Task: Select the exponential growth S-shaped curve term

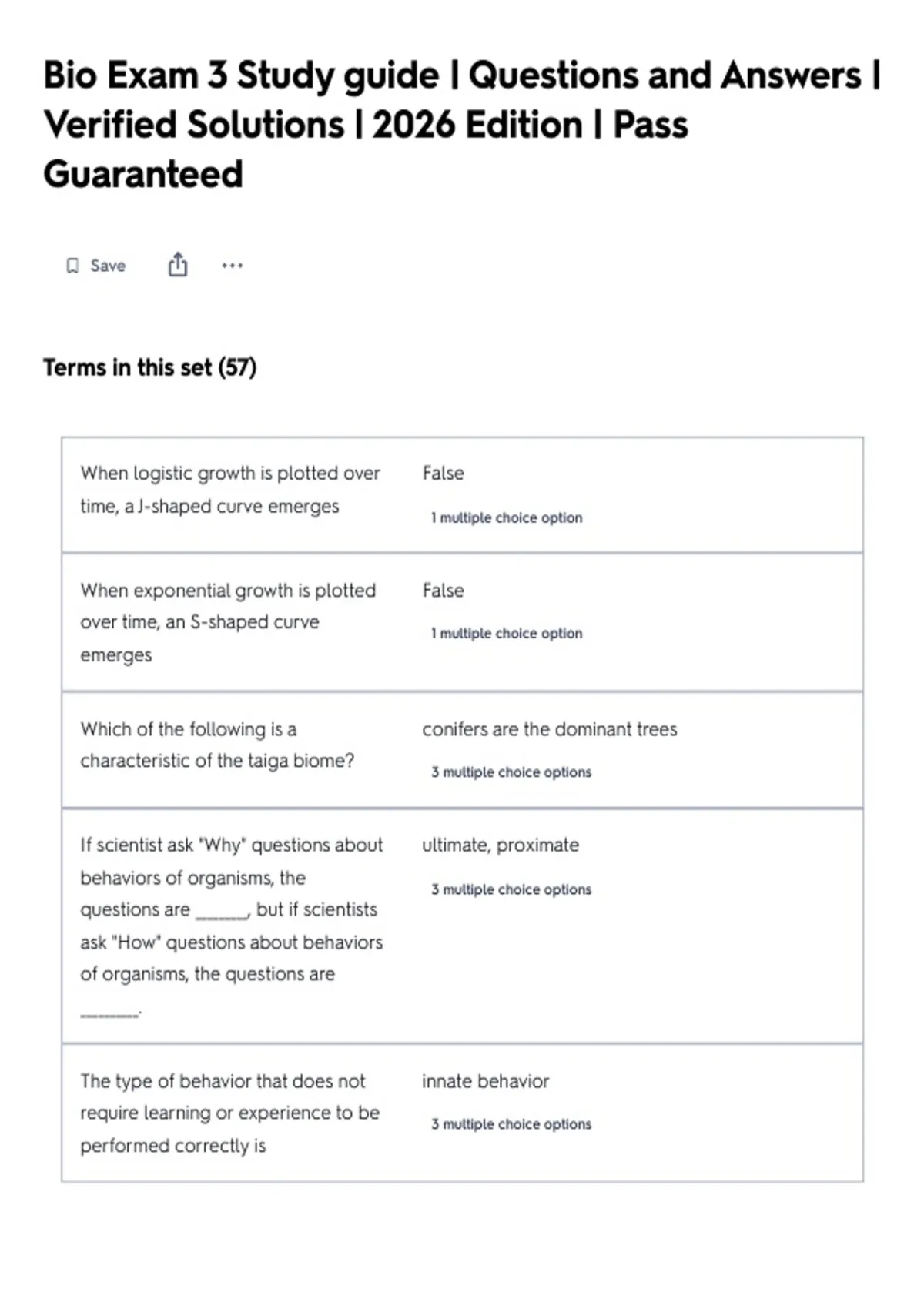Action: coord(228,622)
